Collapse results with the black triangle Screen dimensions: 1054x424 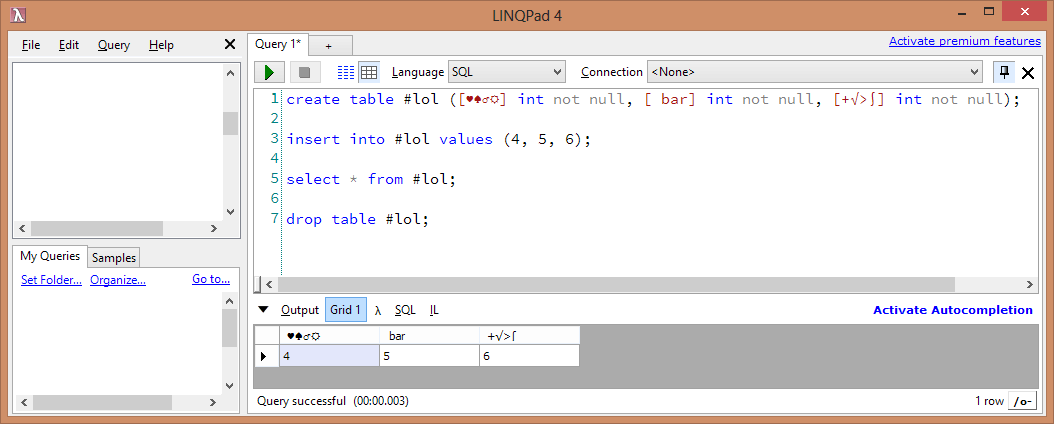pyautogui.click(x=264, y=310)
